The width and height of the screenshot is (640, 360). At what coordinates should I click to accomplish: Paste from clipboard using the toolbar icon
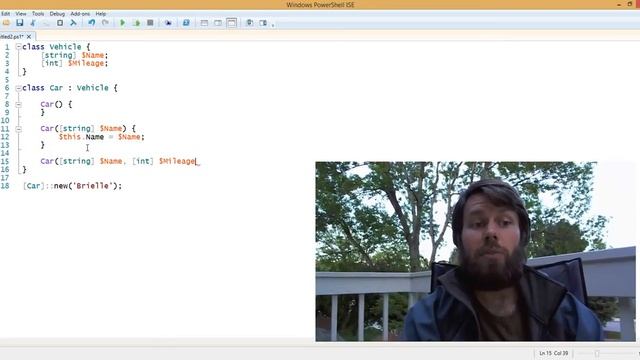[x=60, y=23]
